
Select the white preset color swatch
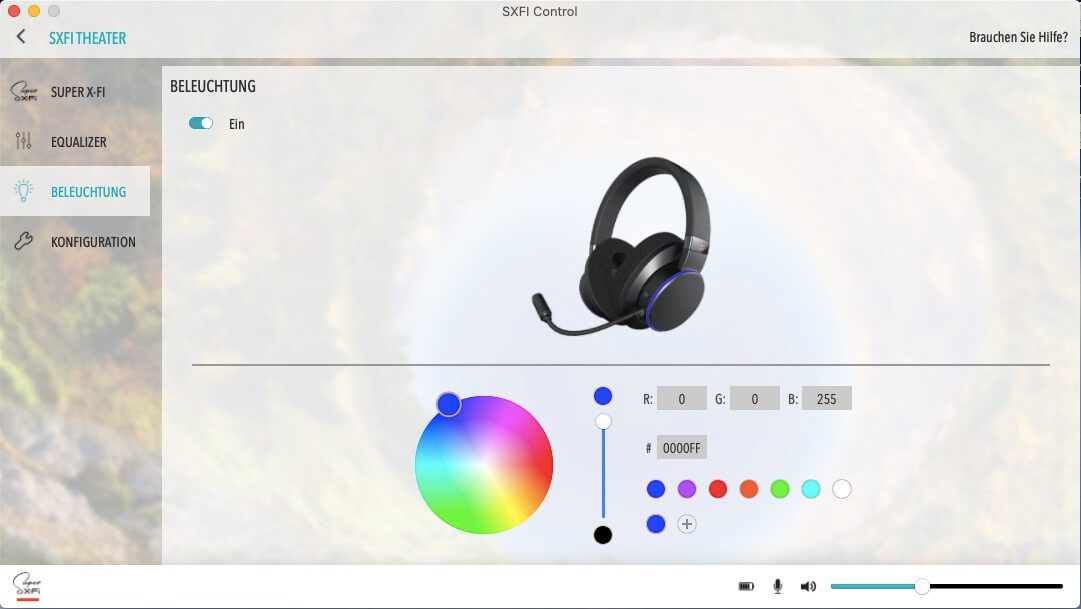coord(842,489)
